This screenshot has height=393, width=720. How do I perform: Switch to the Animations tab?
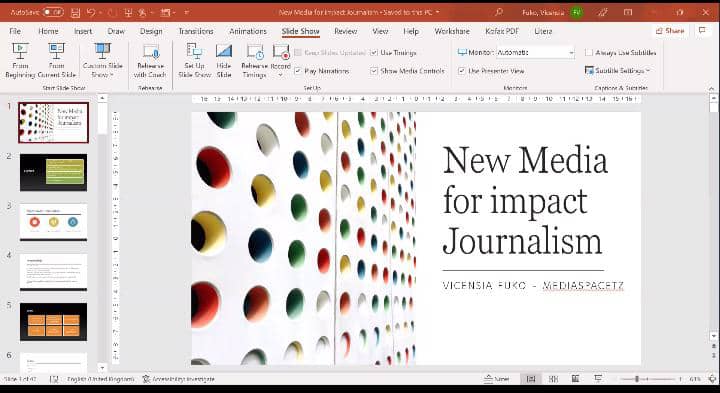pos(248,31)
